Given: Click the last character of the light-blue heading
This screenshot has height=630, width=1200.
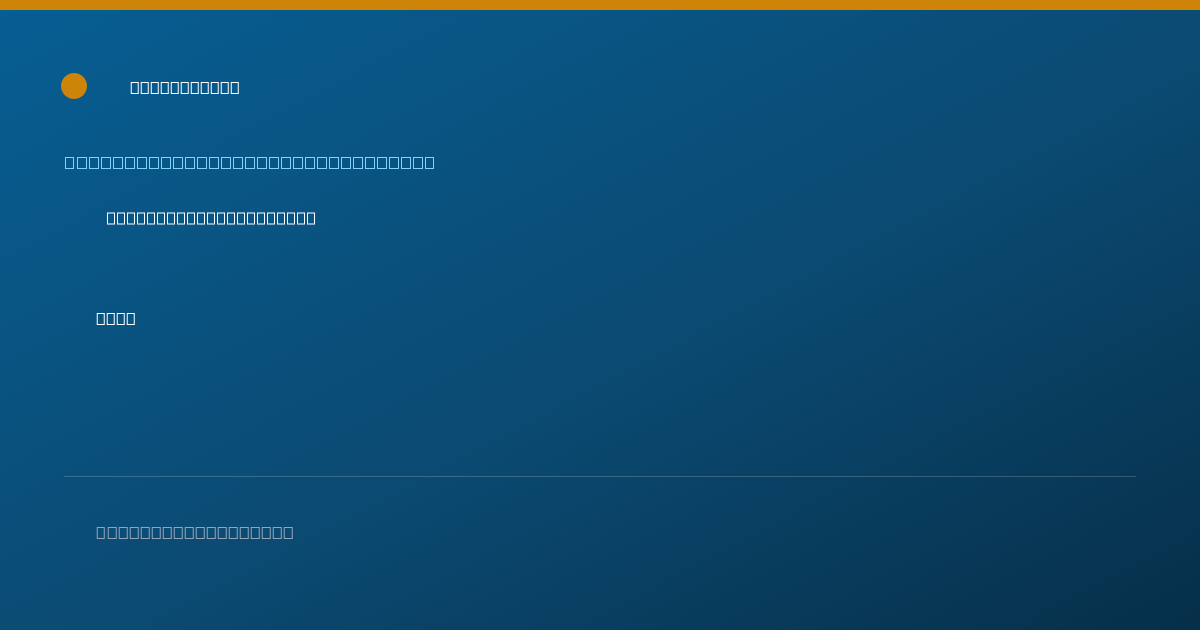Looking at the screenshot, I should click(x=430, y=162).
